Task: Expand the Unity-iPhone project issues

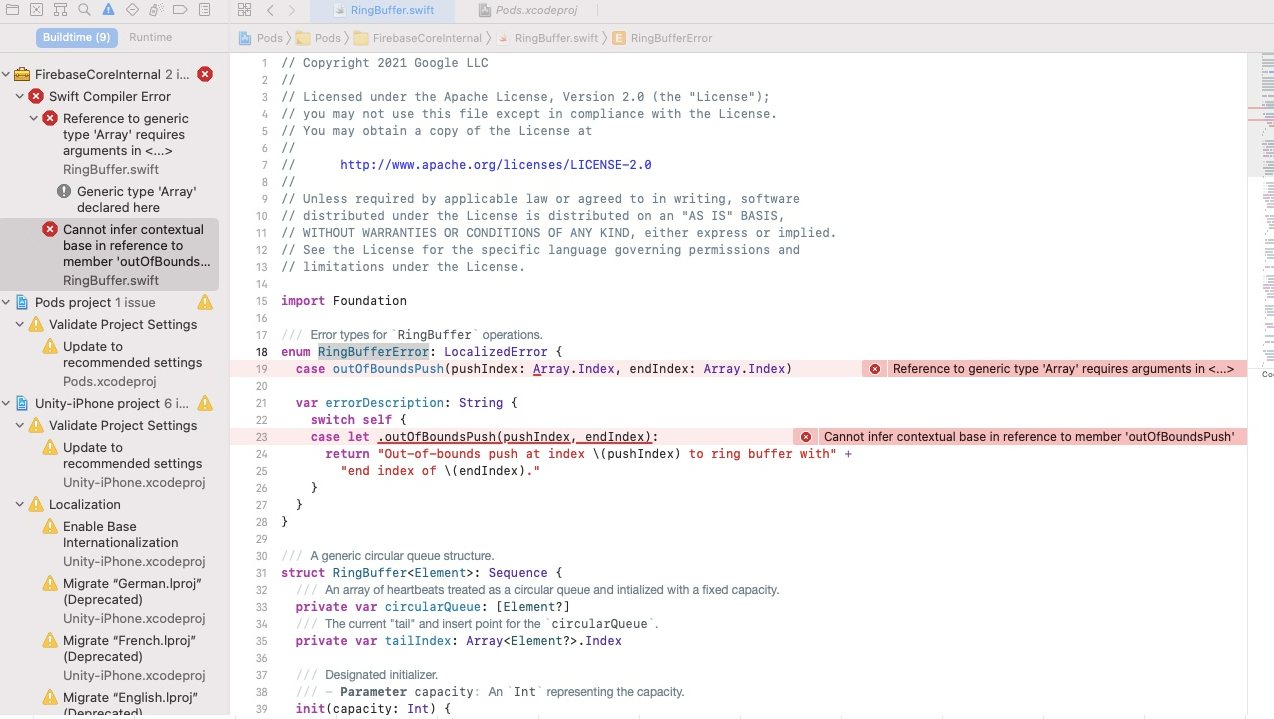Action: pos(6,404)
